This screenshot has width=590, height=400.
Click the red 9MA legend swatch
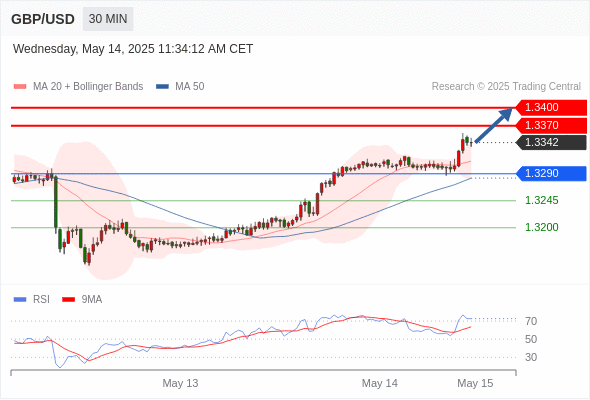[x=68, y=300]
